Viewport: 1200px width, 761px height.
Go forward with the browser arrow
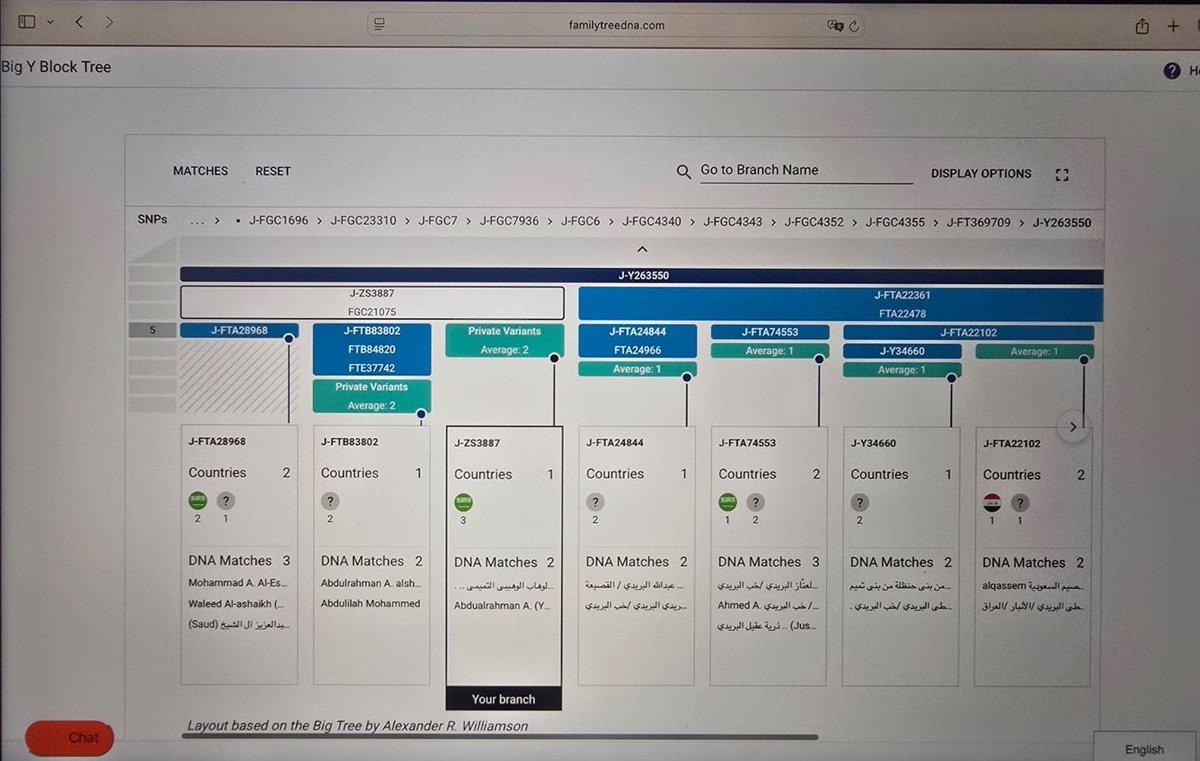pos(109,22)
